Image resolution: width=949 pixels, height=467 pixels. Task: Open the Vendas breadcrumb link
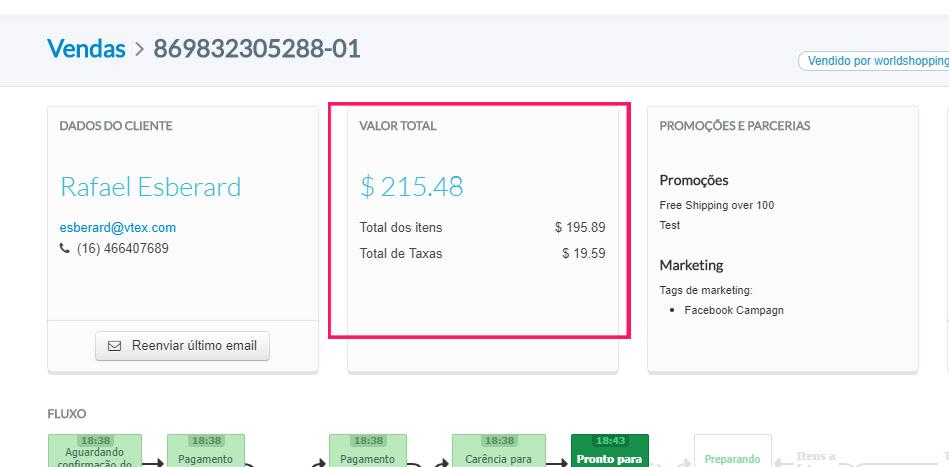tap(86, 48)
